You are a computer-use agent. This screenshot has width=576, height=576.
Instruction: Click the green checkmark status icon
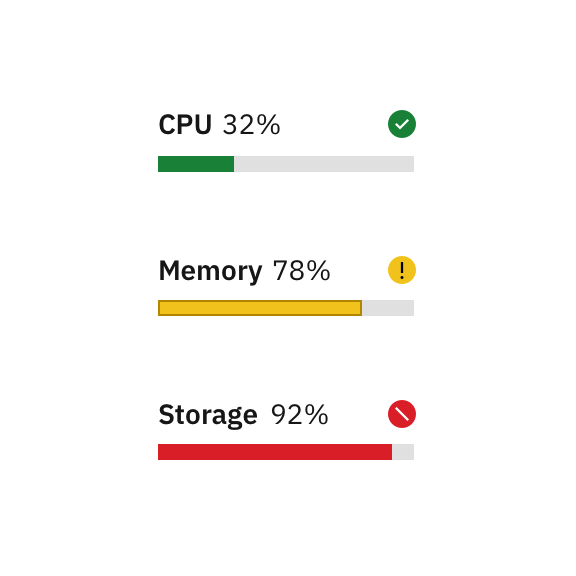[402, 124]
